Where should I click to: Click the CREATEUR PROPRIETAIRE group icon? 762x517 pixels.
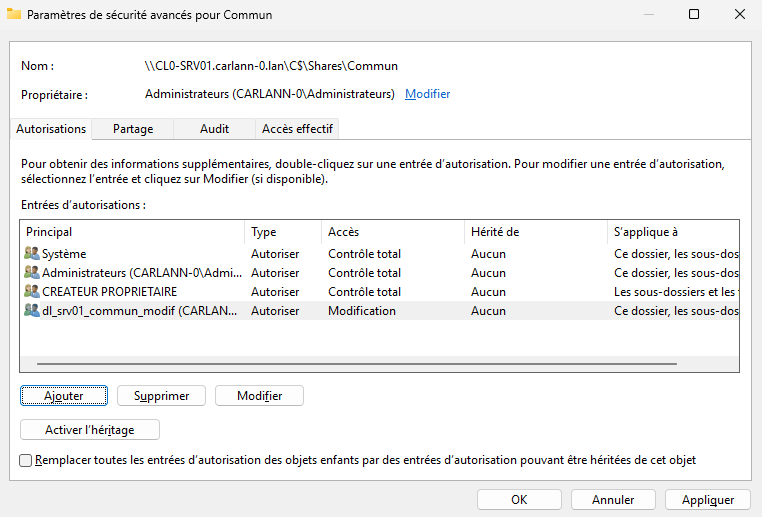32,291
